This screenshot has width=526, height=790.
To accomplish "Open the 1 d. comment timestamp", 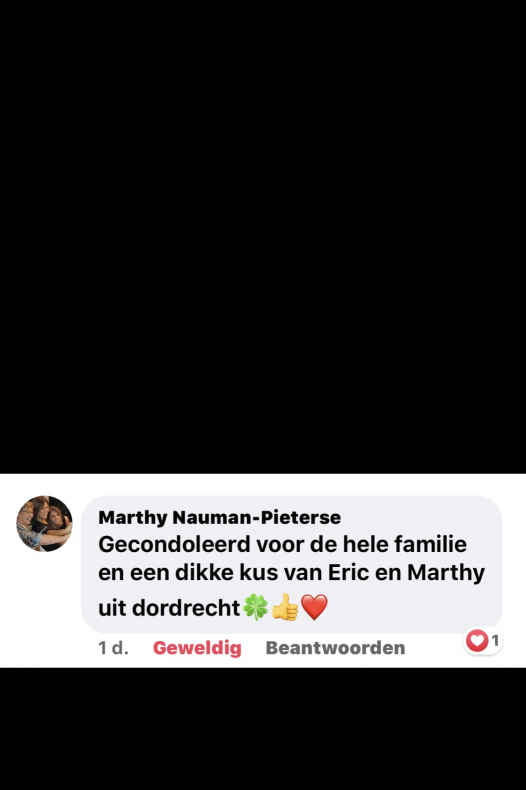I will pos(113,648).
